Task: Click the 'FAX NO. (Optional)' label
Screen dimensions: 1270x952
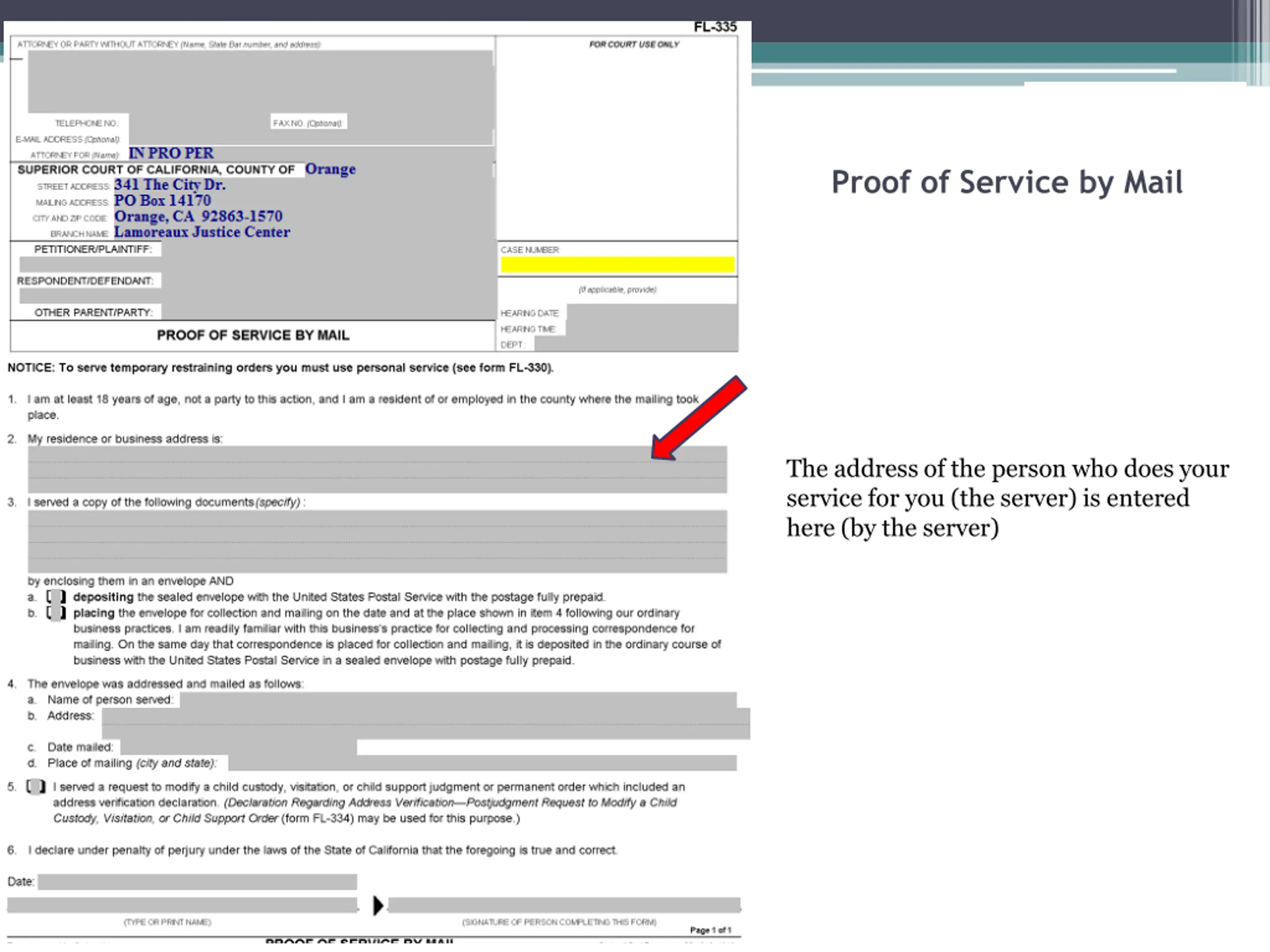Action: (x=308, y=123)
